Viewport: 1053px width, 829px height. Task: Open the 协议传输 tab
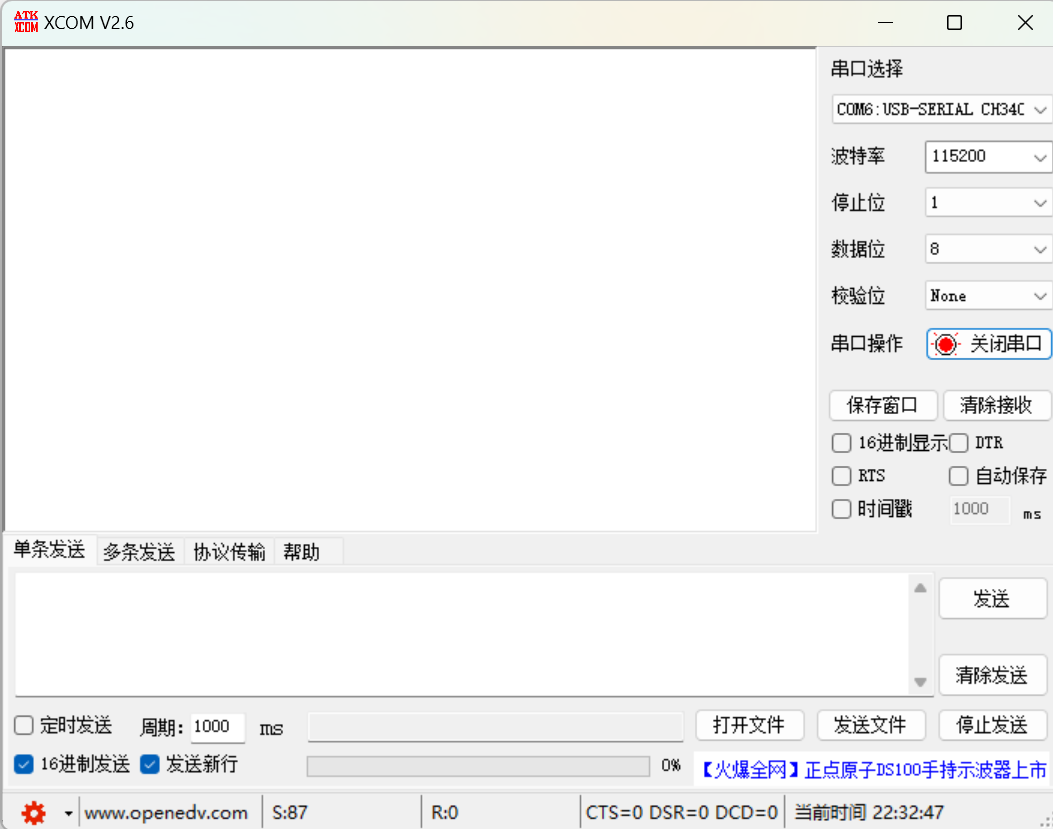229,552
